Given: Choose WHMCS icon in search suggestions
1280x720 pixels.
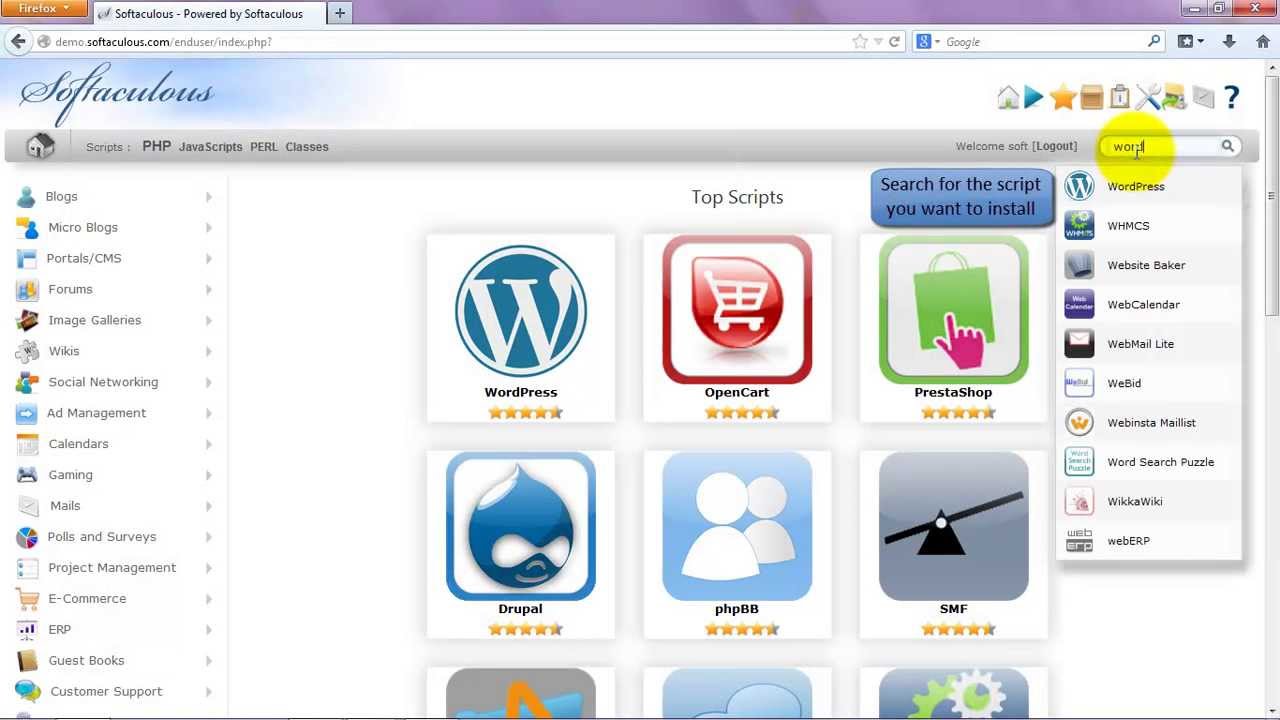Looking at the screenshot, I should (x=1079, y=226).
